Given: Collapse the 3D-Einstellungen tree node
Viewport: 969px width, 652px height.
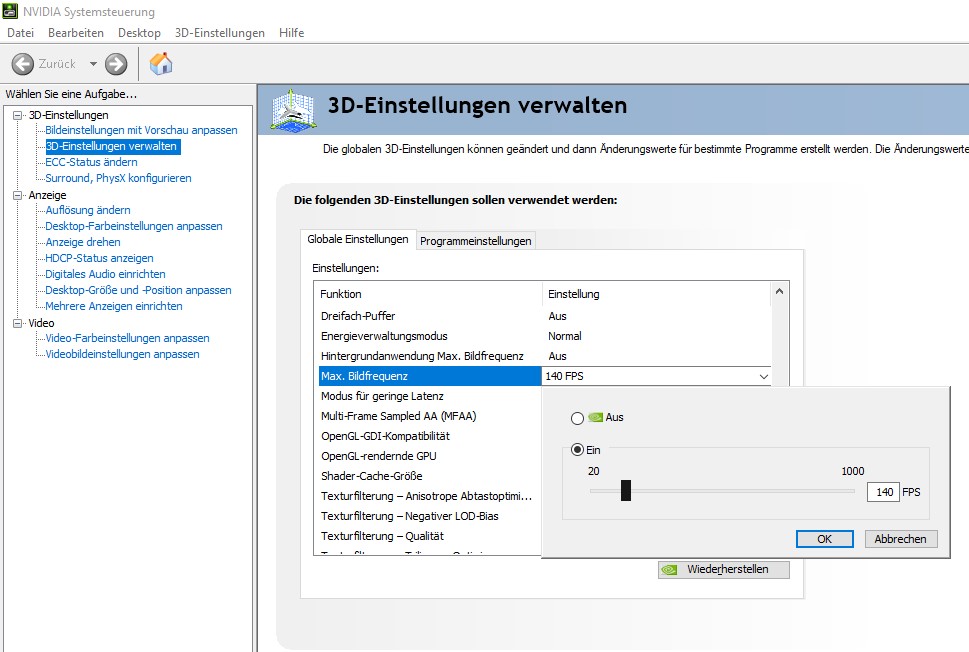Looking at the screenshot, I should 17,115.
